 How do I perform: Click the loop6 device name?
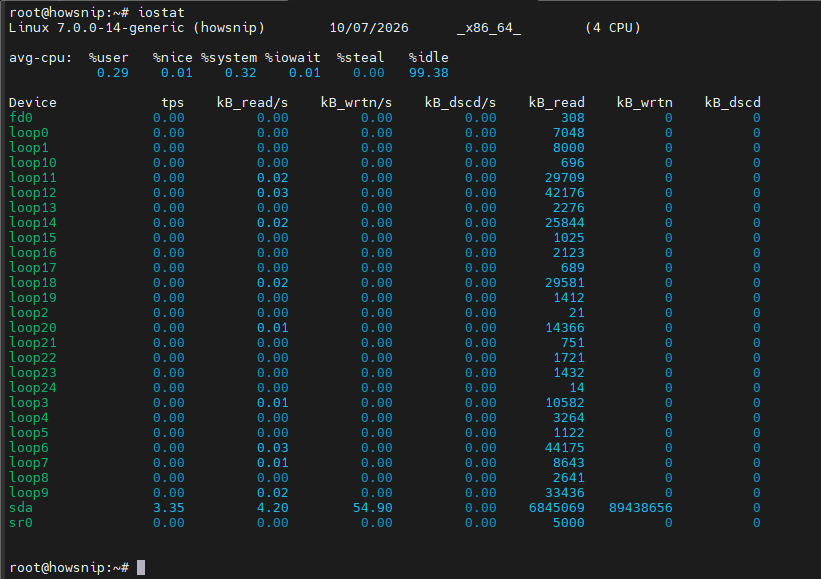point(29,448)
